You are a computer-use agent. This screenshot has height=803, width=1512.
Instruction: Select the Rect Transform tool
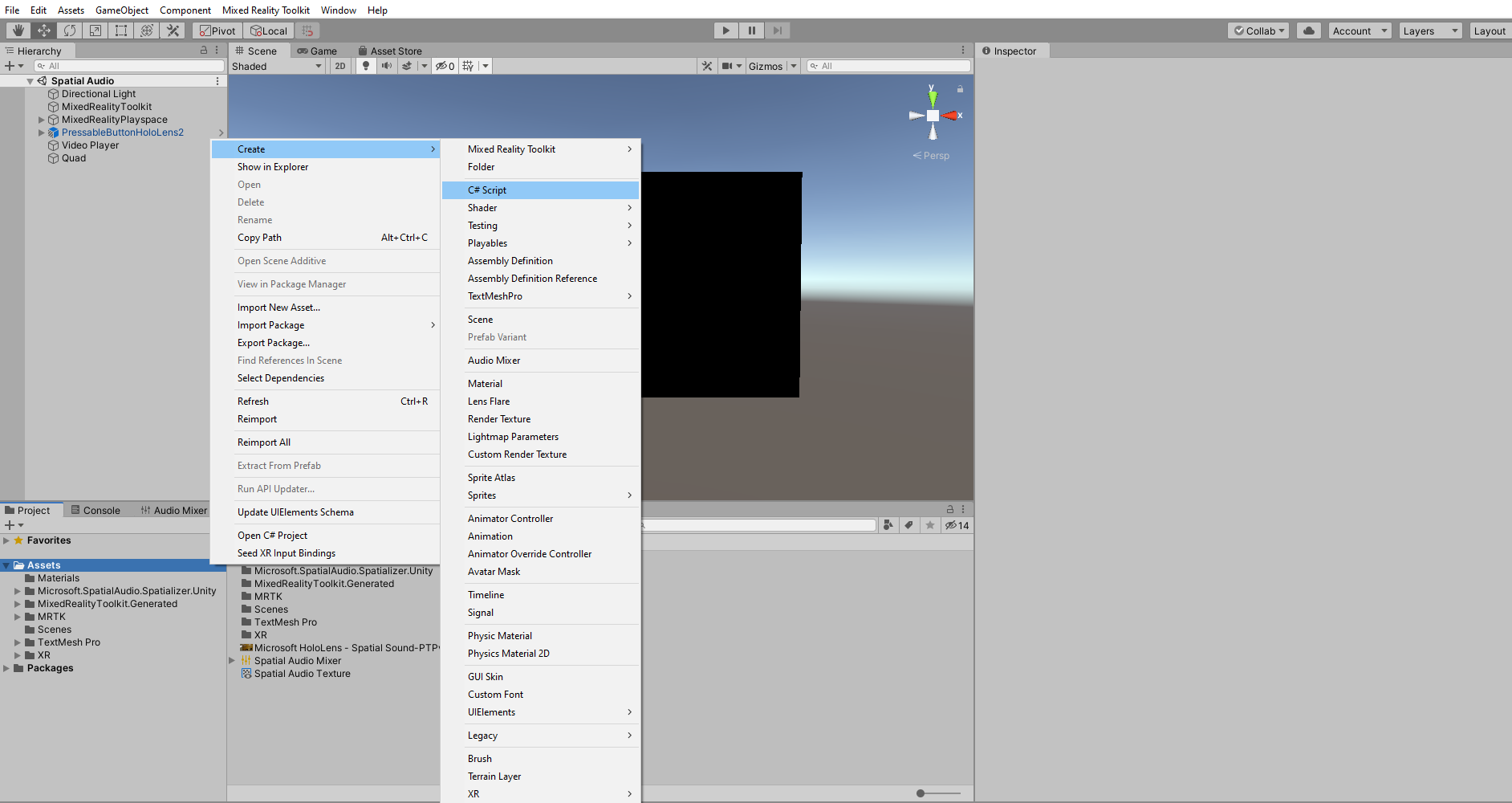point(121,31)
